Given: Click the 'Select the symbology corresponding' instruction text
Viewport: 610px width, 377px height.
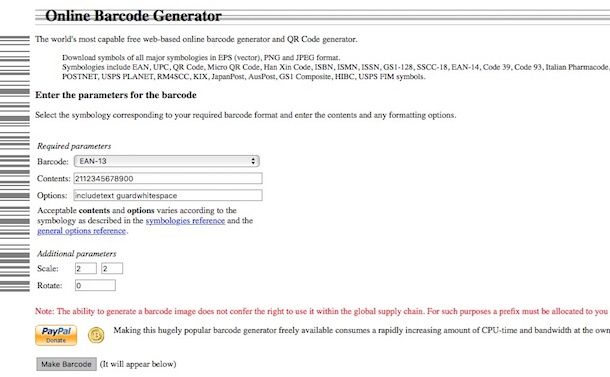Looking at the screenshot, I should tap(245, 115).
